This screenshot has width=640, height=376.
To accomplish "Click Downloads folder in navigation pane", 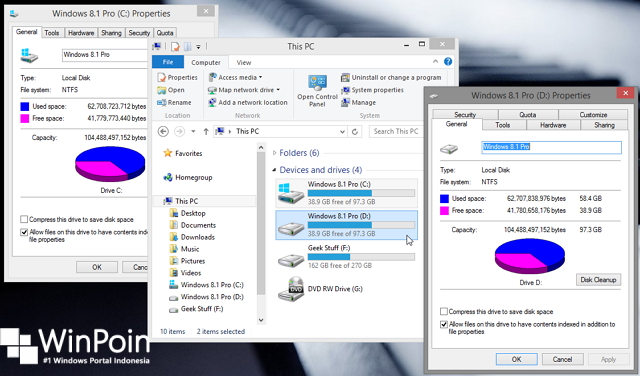I will click(192, 237).
